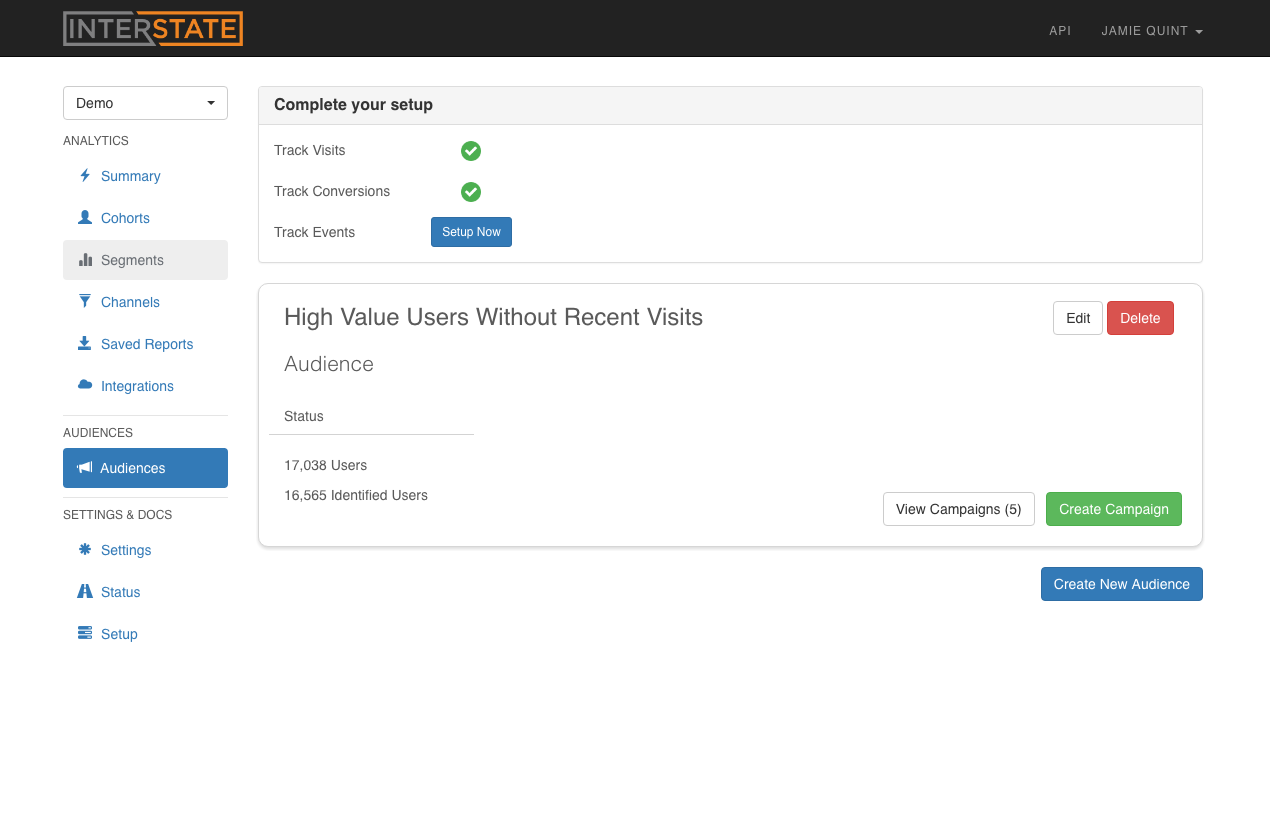The height and width of the screenshot is (828, 1270).
Task: Click the Cohorts person icon
Action: click(85, 218)
